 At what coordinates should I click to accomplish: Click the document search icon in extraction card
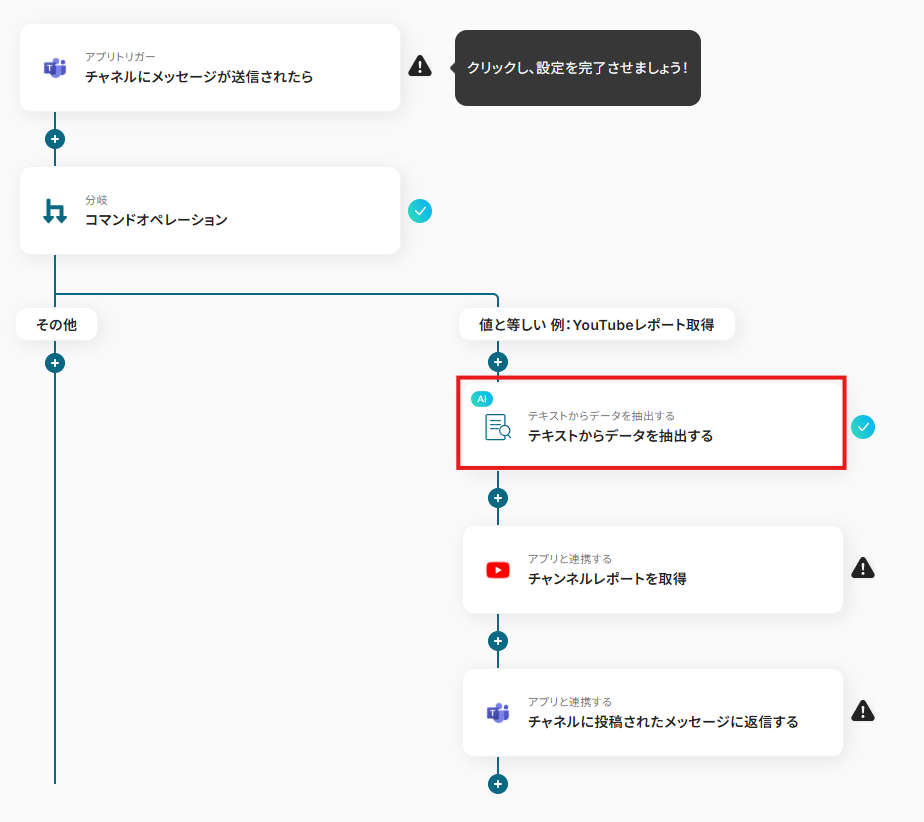pyautogui.click(x=498, y=427)
